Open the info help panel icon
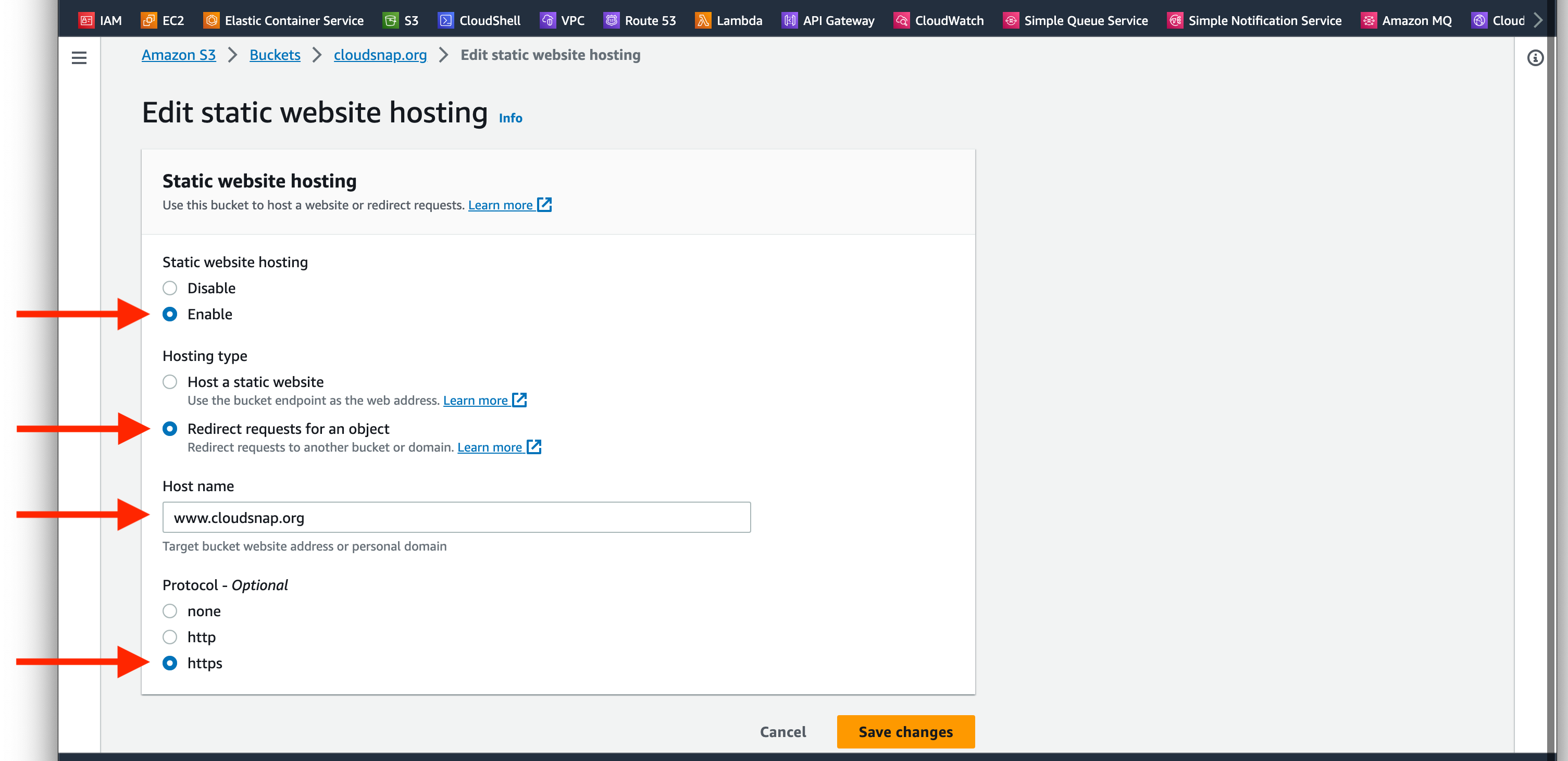Screen dimensions: 1568x761 1535,58
